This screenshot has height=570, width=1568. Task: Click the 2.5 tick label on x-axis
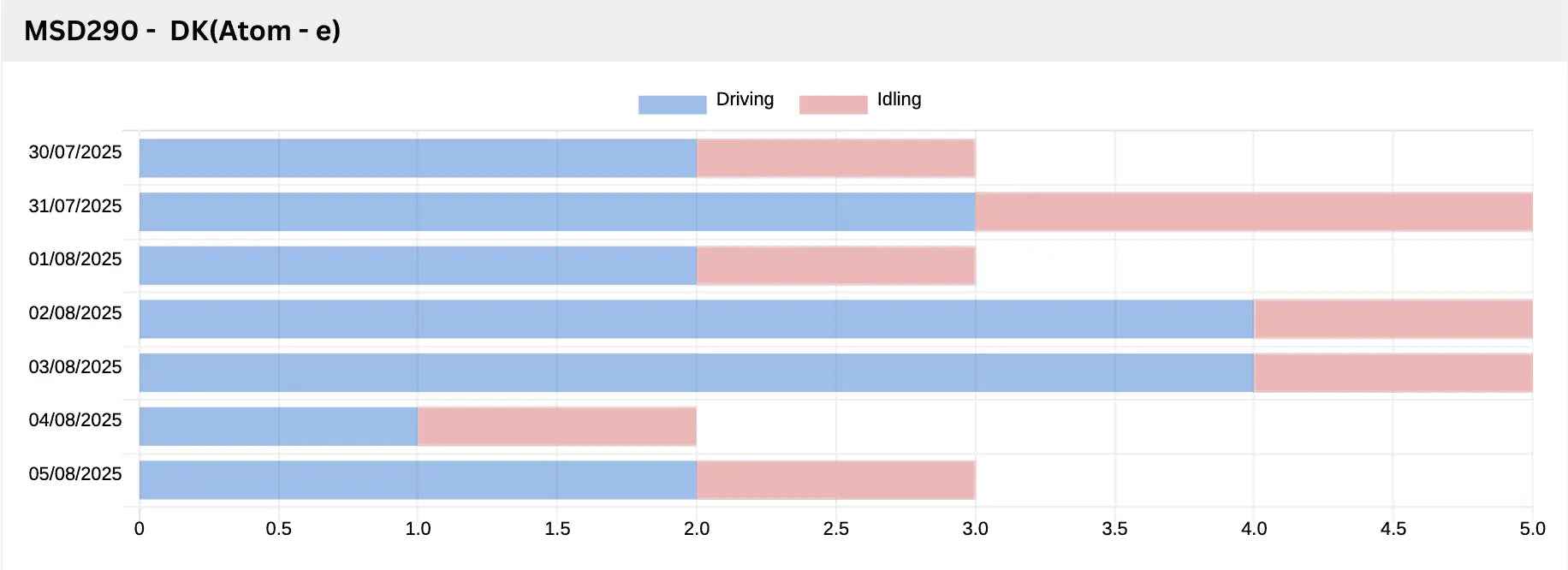[835, 529]
